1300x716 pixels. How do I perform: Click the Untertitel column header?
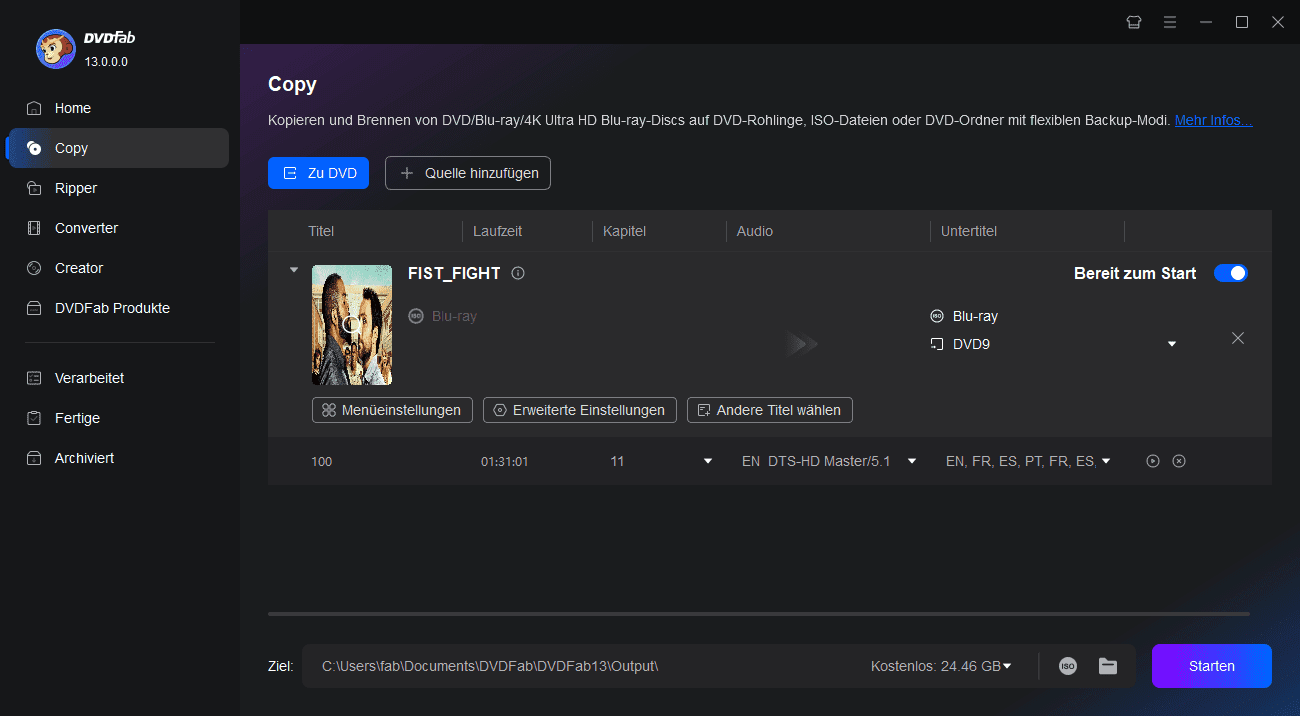coord(969,231)
